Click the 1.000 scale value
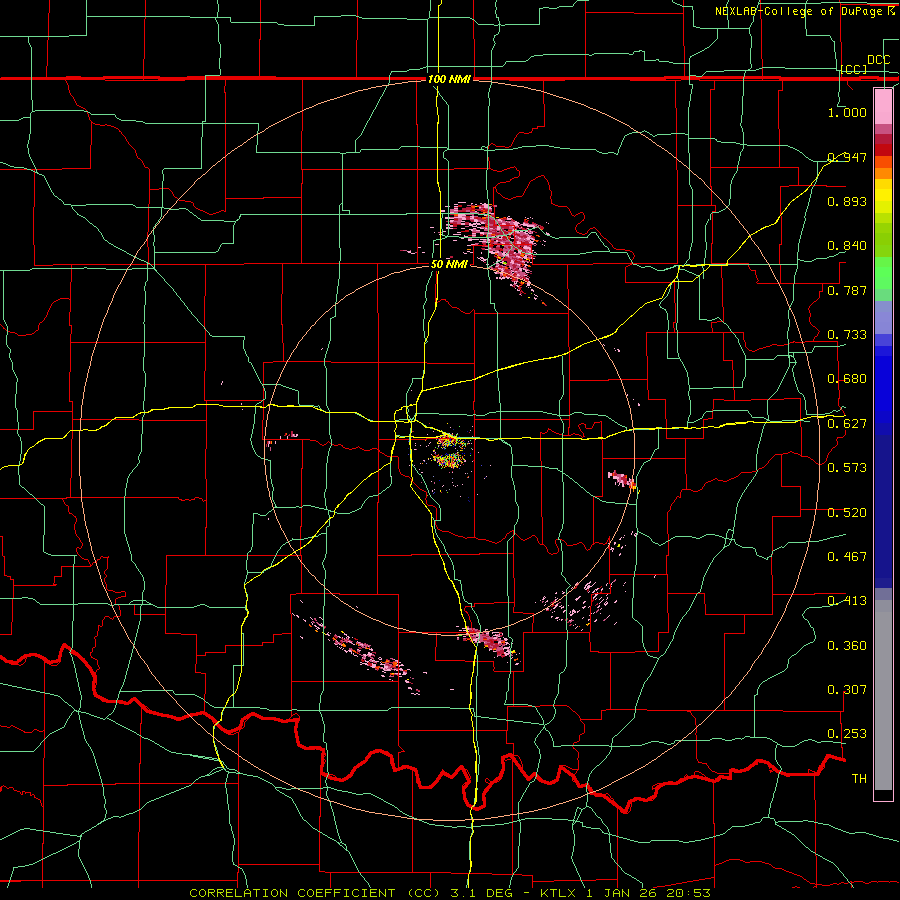 pos(847,112)
